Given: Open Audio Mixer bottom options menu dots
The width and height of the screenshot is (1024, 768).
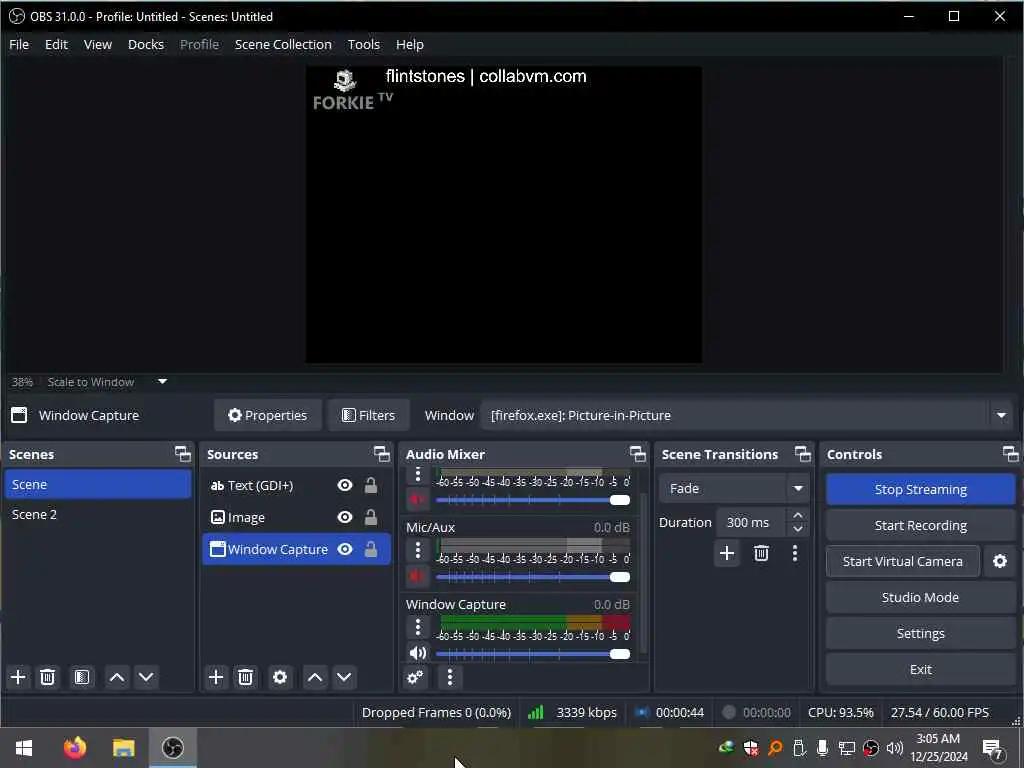Looking at the screenshot, I should coord(449,677).
